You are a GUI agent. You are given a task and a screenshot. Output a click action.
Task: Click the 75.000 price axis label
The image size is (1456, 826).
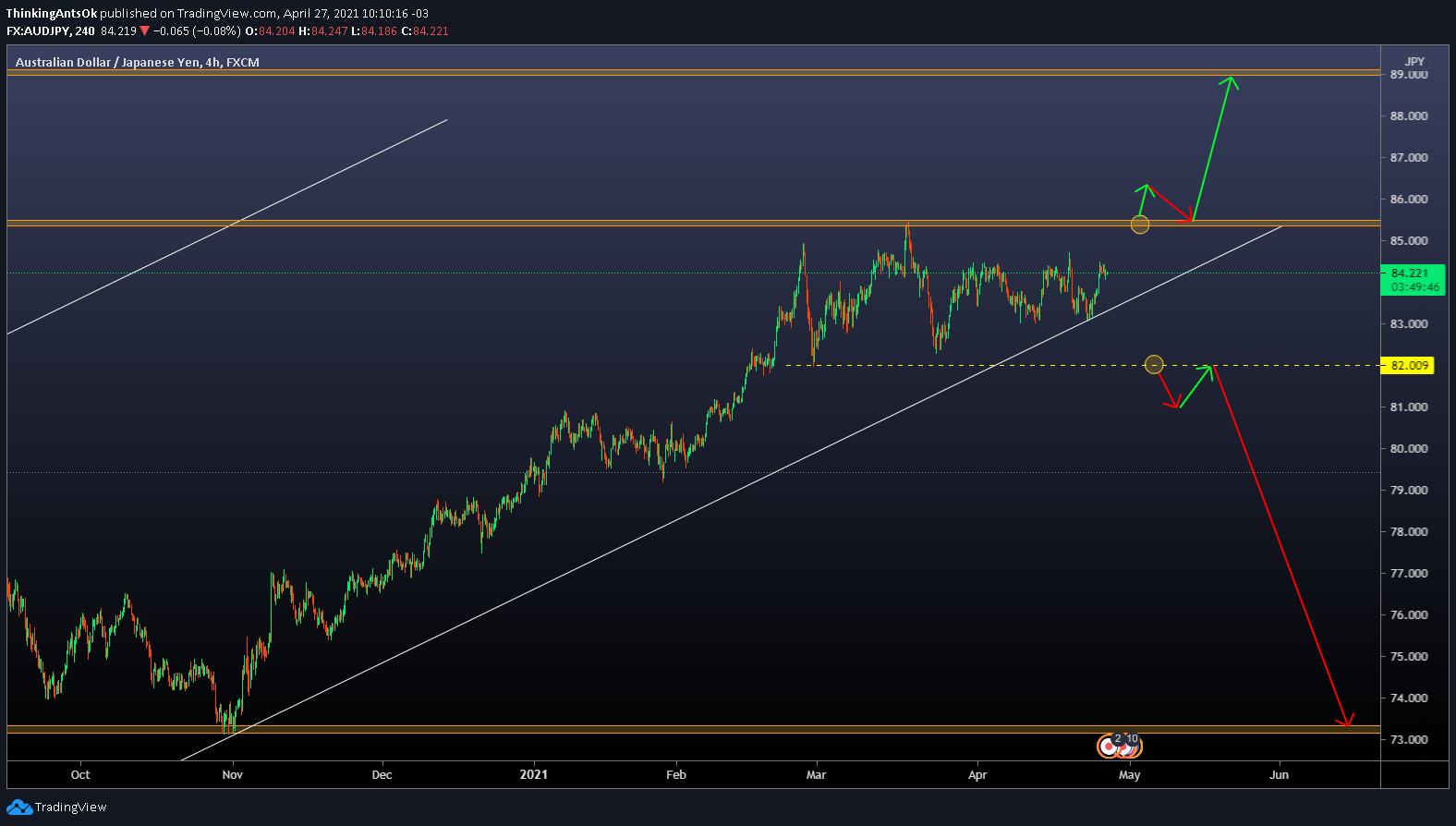(x=1409, y=657)
